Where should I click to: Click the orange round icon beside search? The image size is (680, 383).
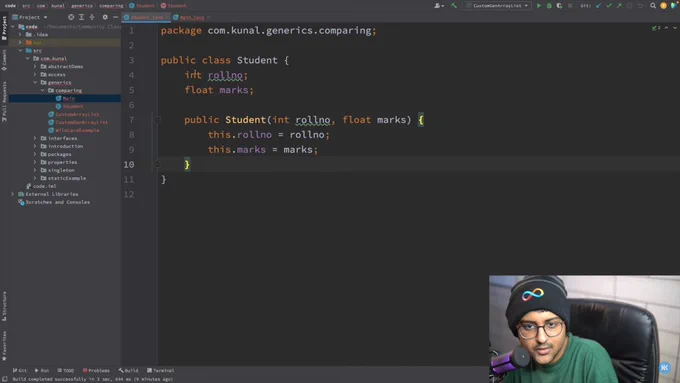click(663, 6)
